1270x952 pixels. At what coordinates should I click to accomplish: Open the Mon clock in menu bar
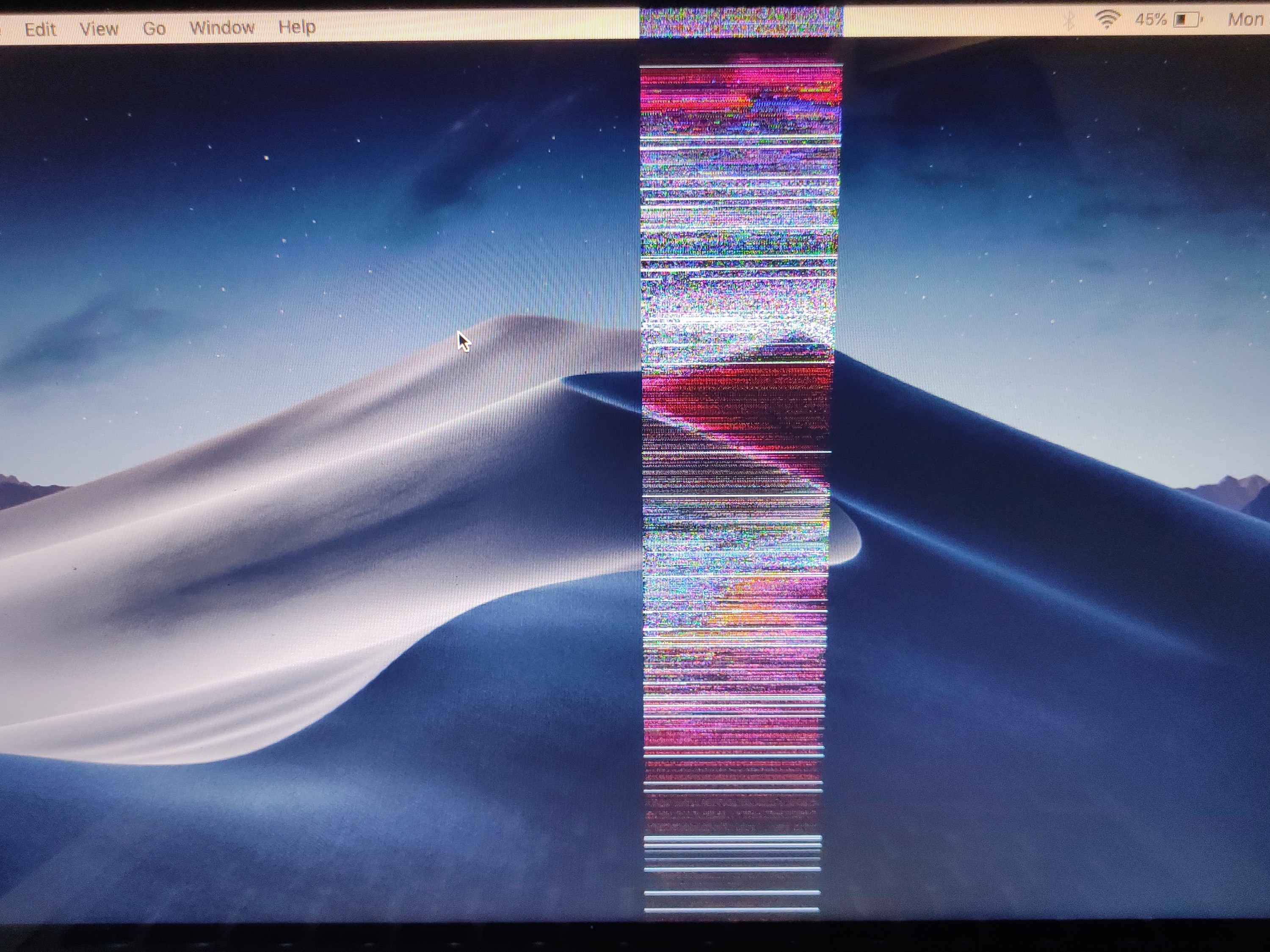click(1245, 19)
